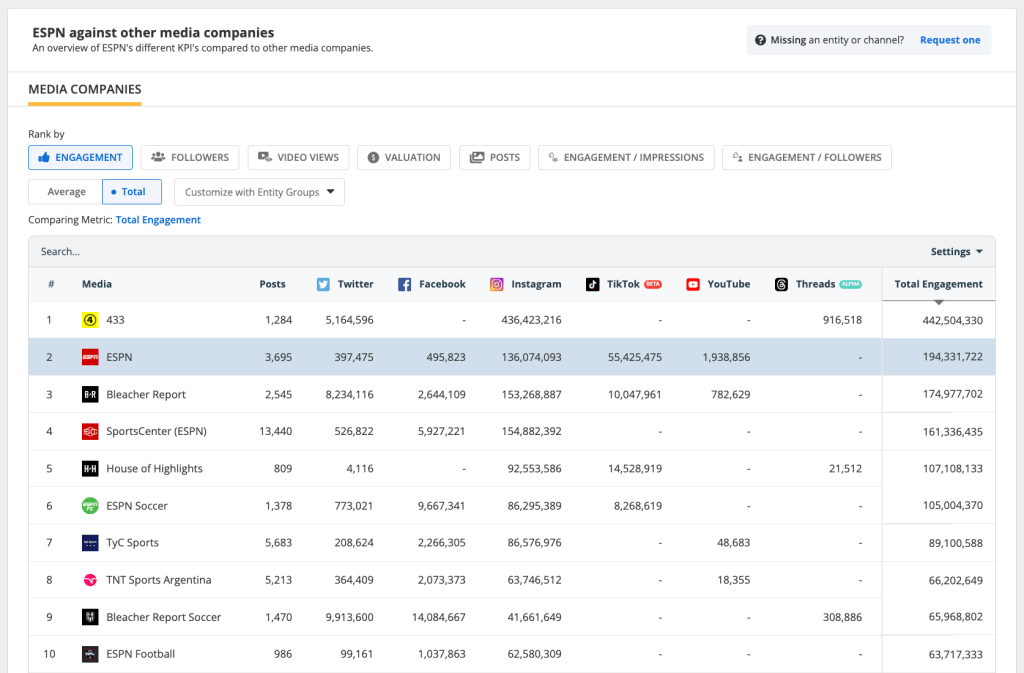The height and width of the screenshot is (673, 1024).
Task: Click the House of Highlights logo icon
Action: coord(90,469)
